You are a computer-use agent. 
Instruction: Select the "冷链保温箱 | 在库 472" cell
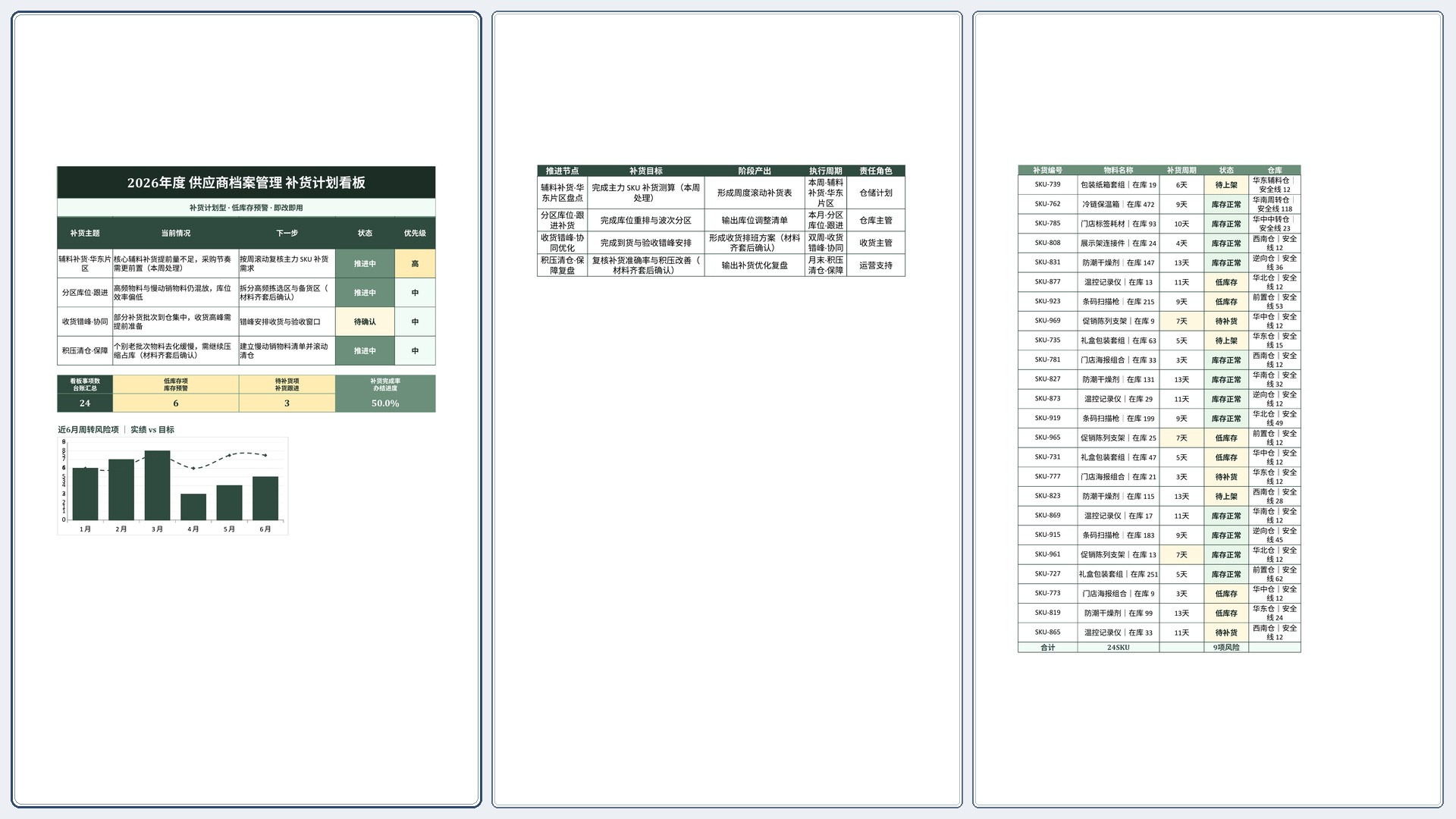[x=1119, y=205]
